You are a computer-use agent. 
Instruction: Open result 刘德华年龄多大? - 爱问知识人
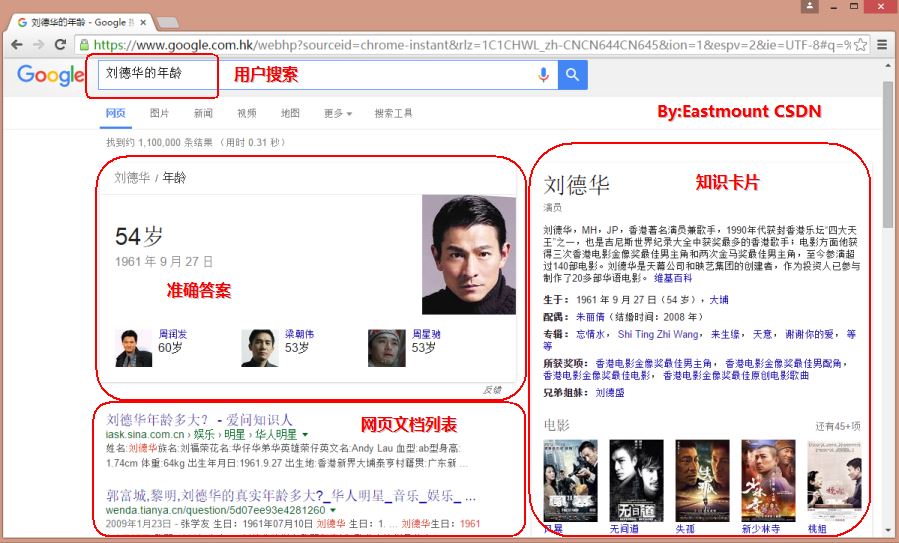pyautogui.click(x=199, y=420)
